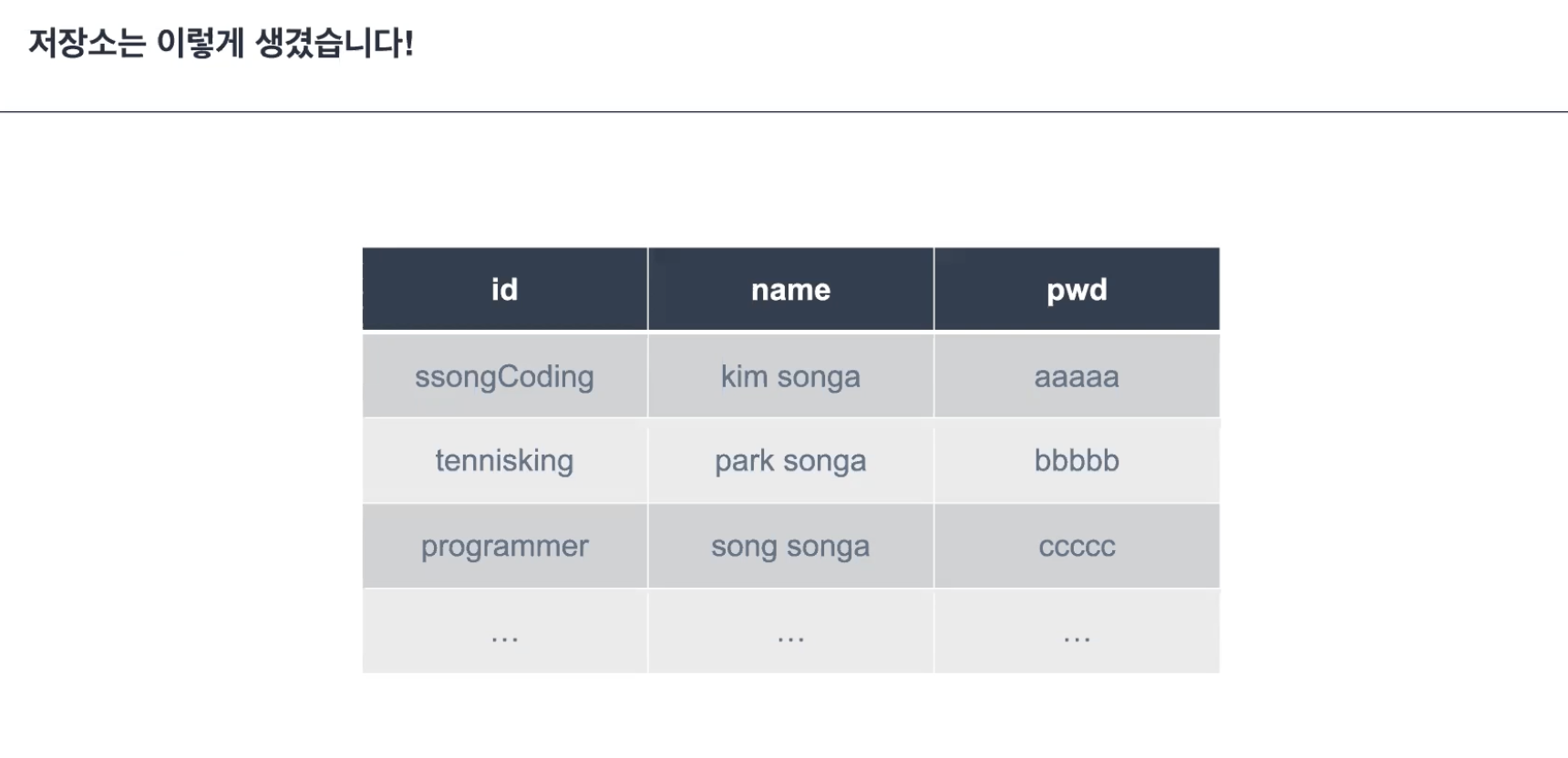Select the 'song songa' name cell

click(790, 546)
